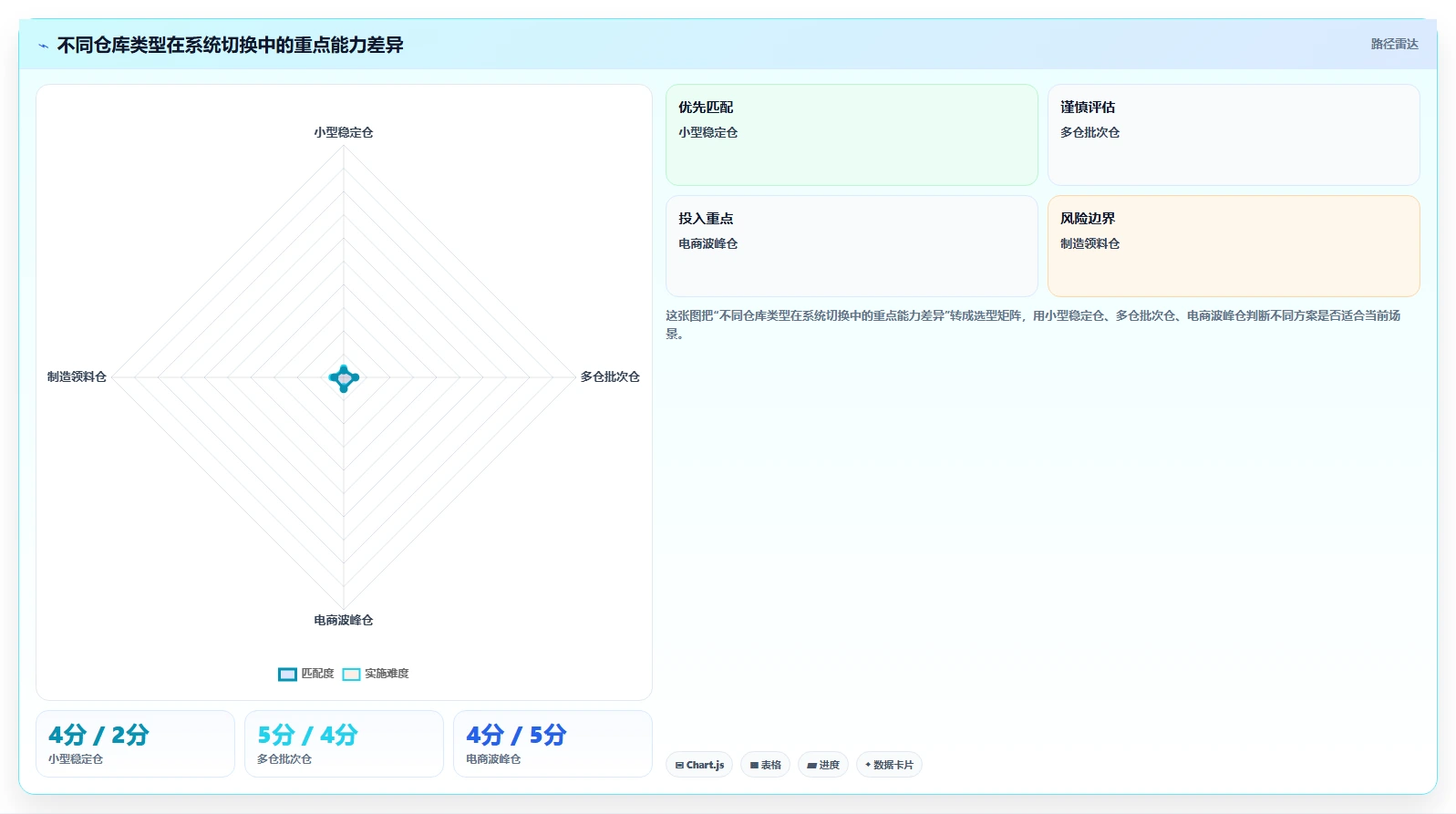The height and width of the screenshot is (814, 1456).
Task: Open the 优先匹配 card
Action: (852, 135)
